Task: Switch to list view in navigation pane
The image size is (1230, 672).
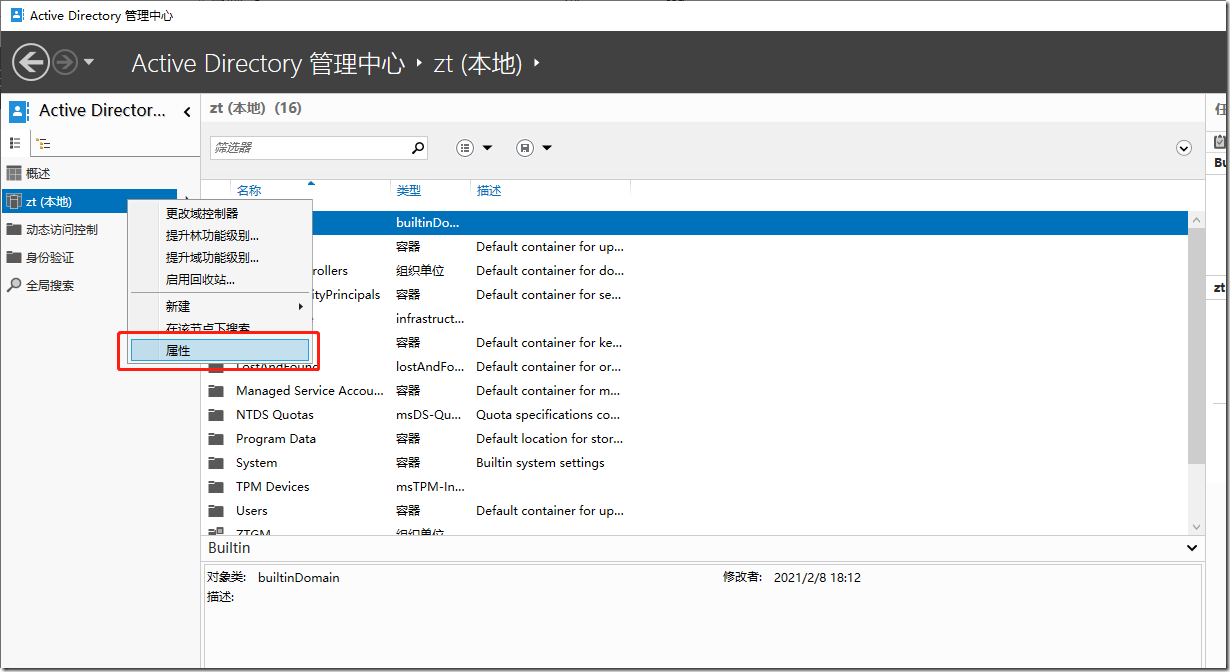Action: [15, 143]
